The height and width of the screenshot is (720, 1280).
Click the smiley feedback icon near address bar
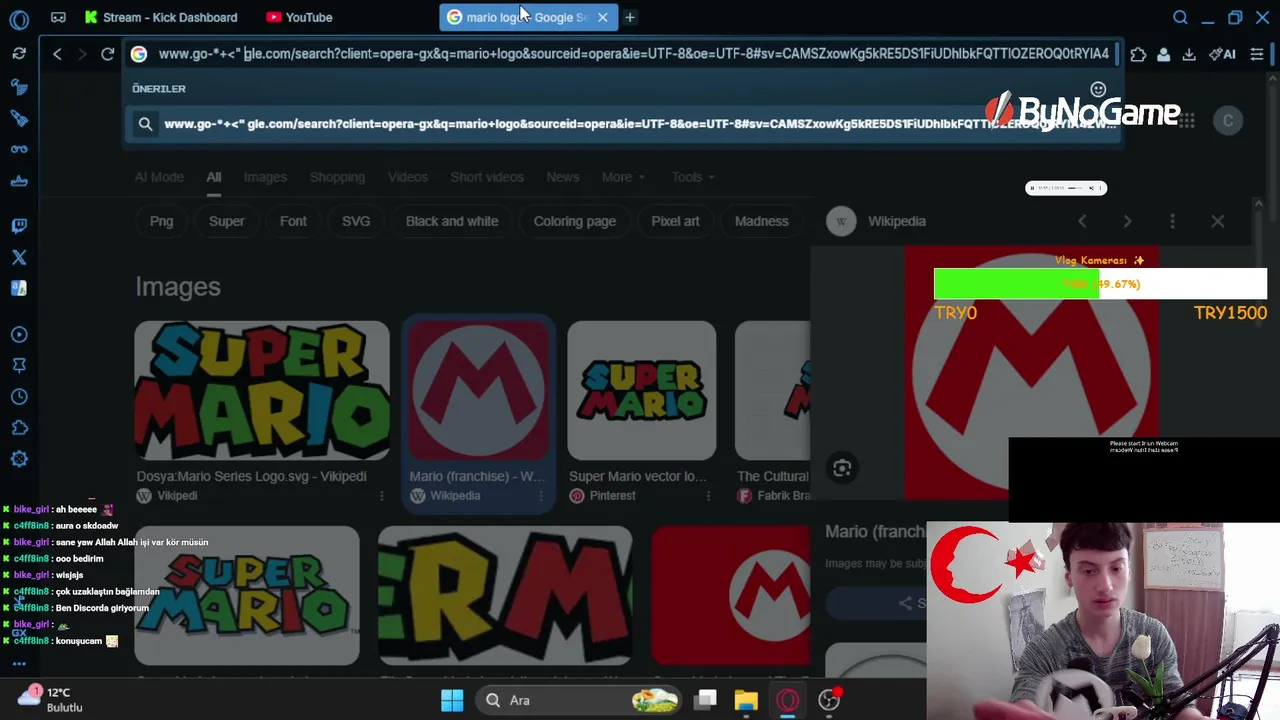point(1098,89)
